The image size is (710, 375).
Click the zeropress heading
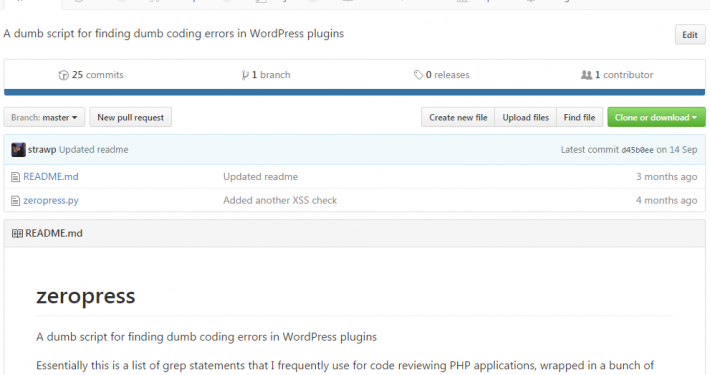[x=86, y=296]
